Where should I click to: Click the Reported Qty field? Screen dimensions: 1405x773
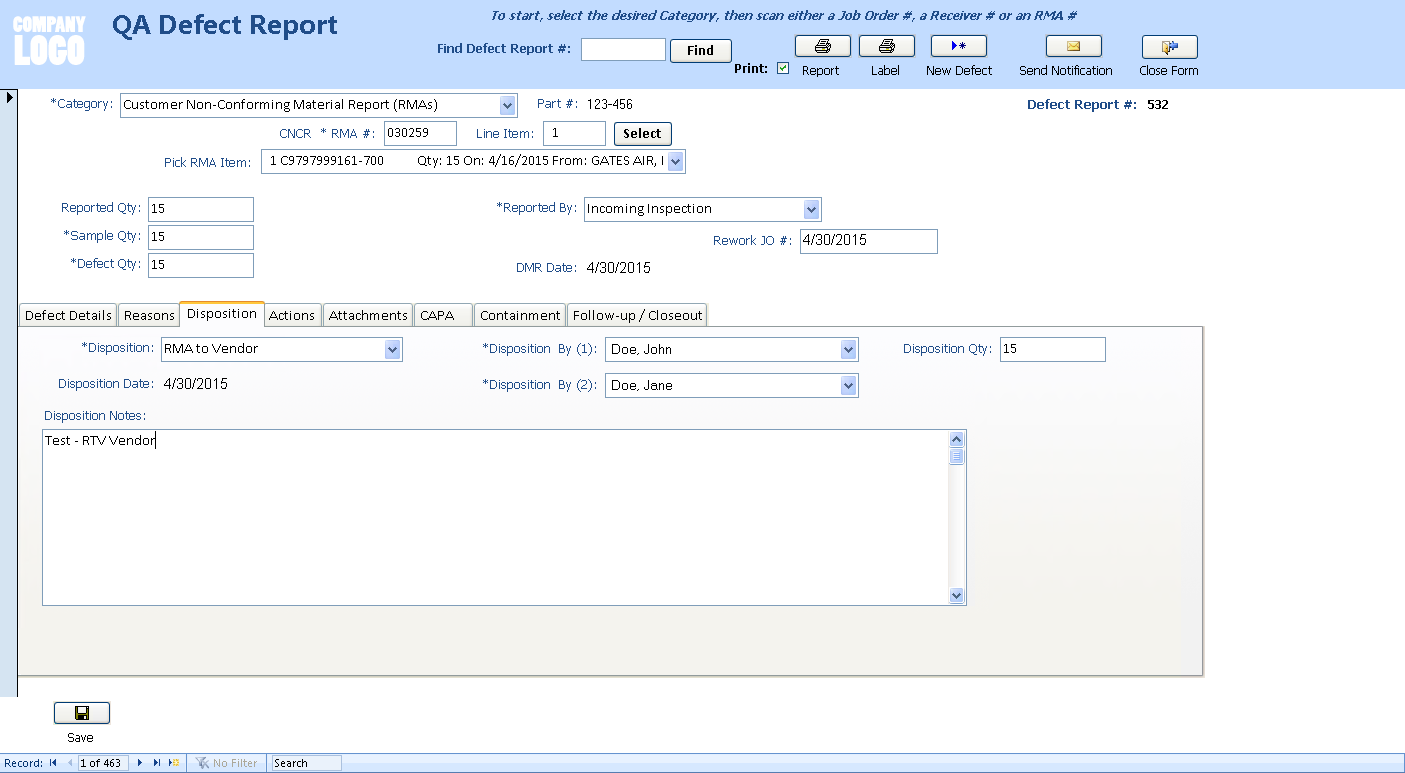point(201,209)
